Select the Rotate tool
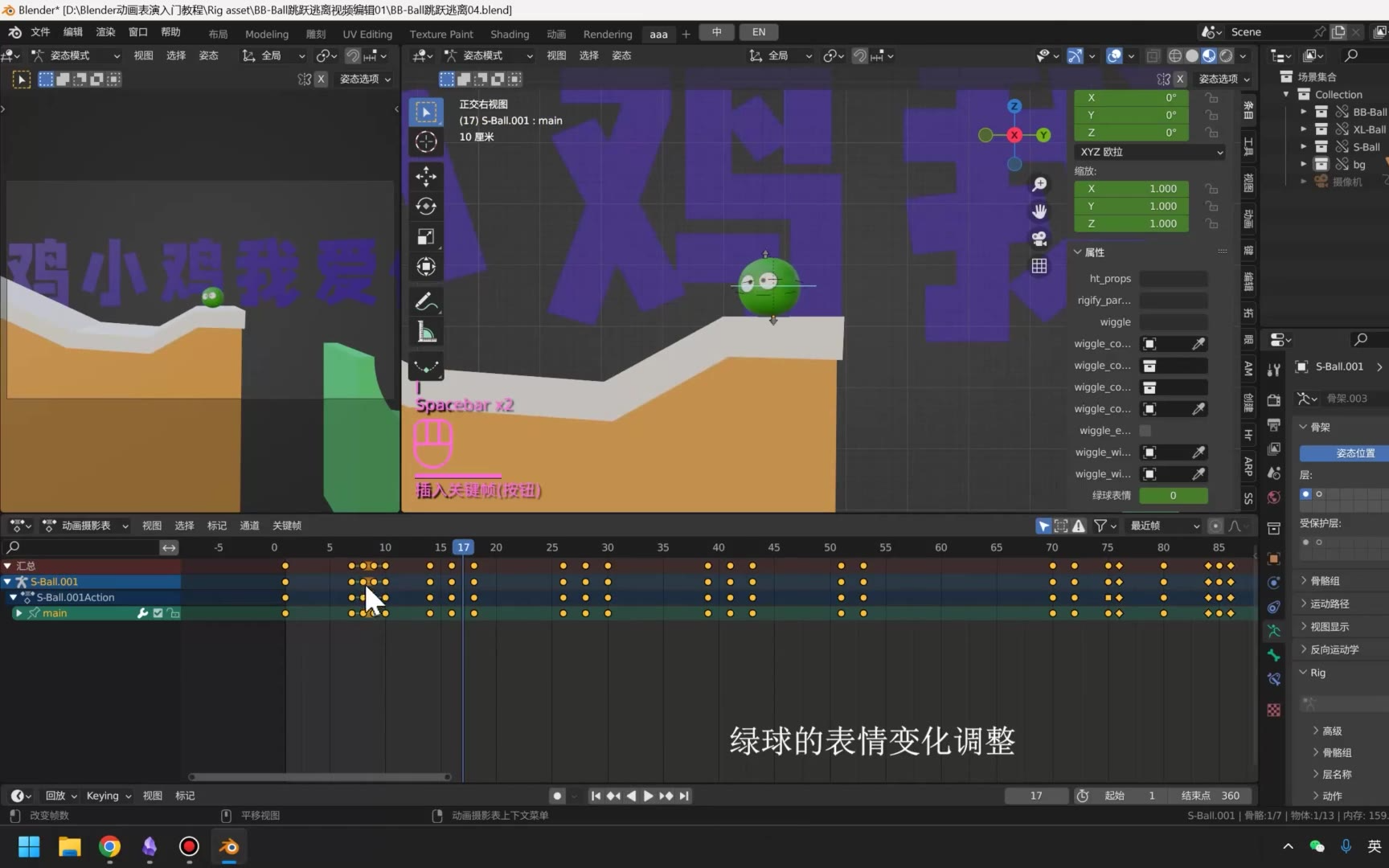 coord(426,206)
